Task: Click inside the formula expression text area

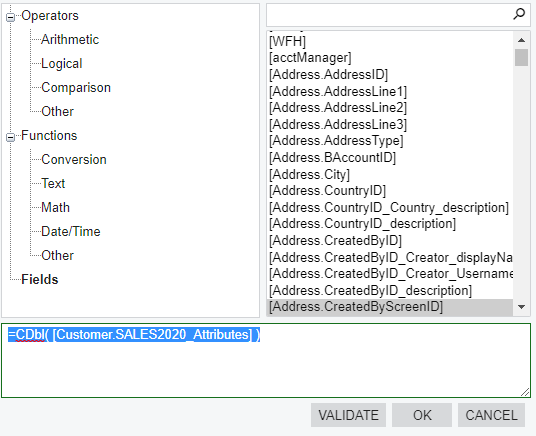Action: [x=266, y=360]
